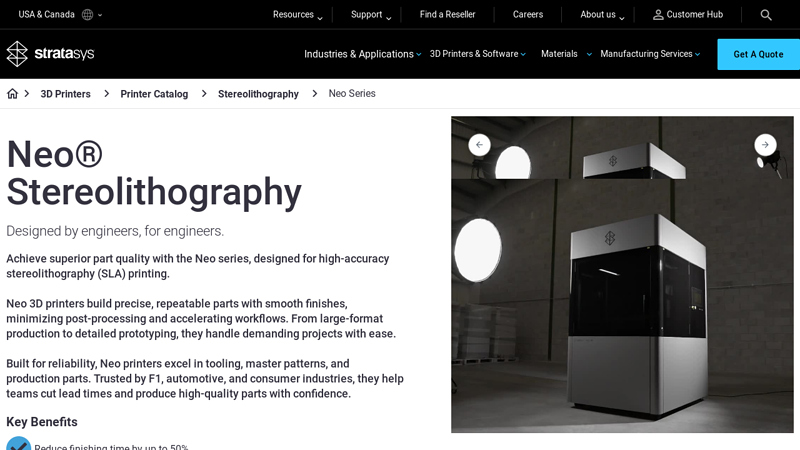Expand the USA & Canada region selector
Image resolution: width=800 pixels, height=450 pixels.
tap(60, 15)
